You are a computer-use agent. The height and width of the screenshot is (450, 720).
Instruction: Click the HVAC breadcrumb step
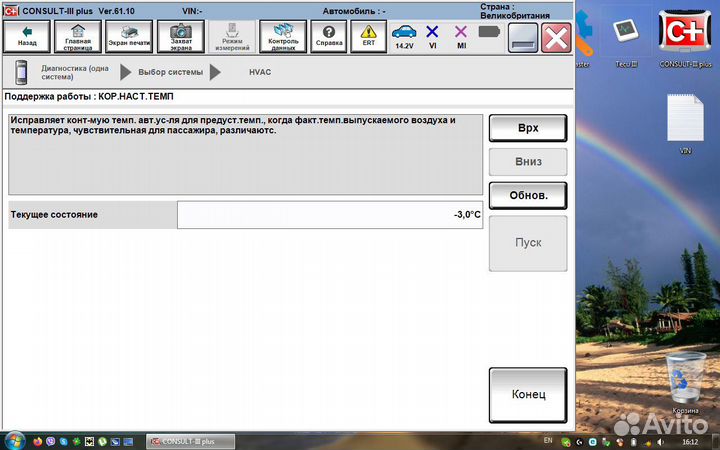click(x=260, y=72)
